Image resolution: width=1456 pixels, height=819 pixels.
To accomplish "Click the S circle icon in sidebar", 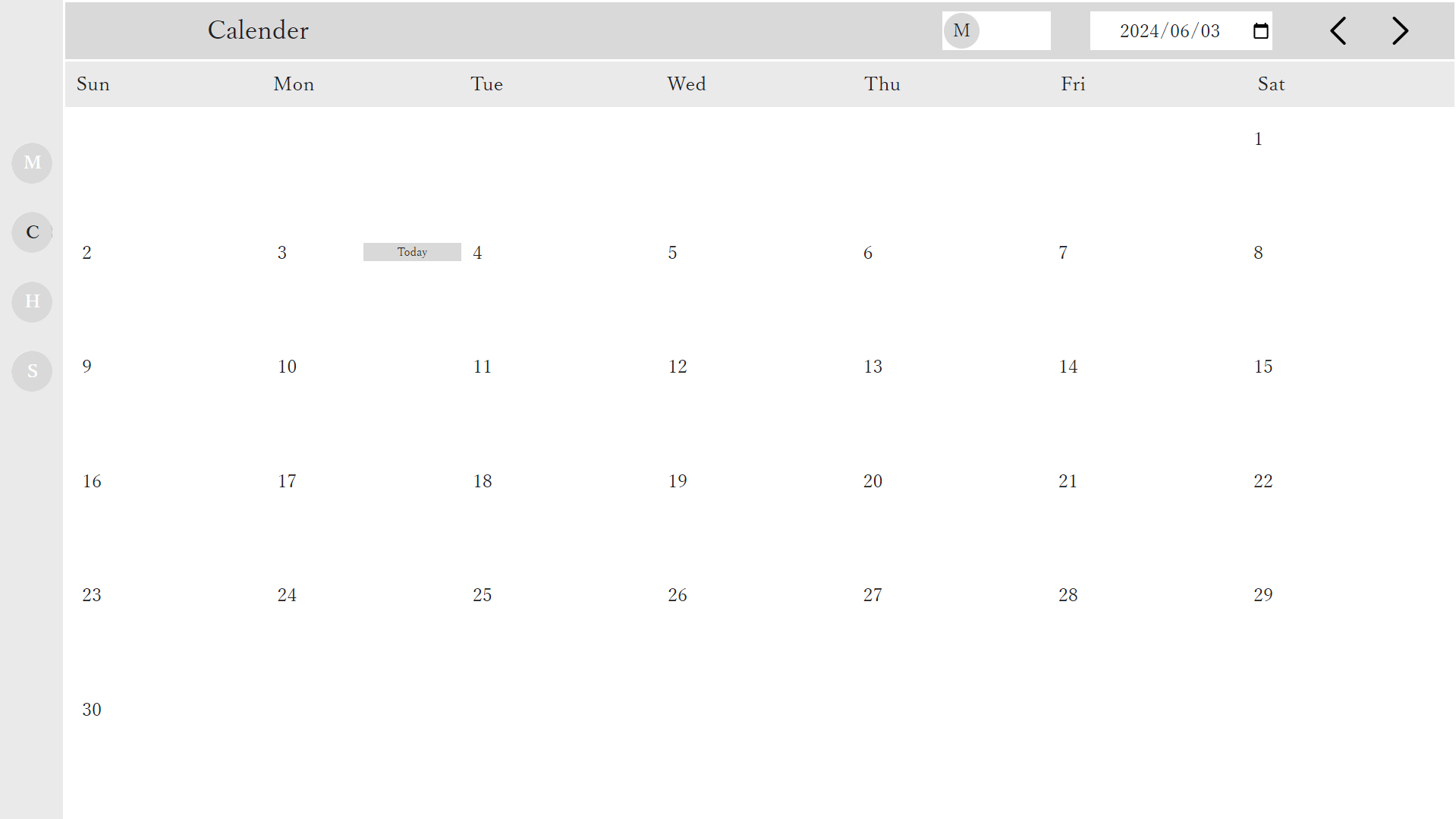I will 32,371.
